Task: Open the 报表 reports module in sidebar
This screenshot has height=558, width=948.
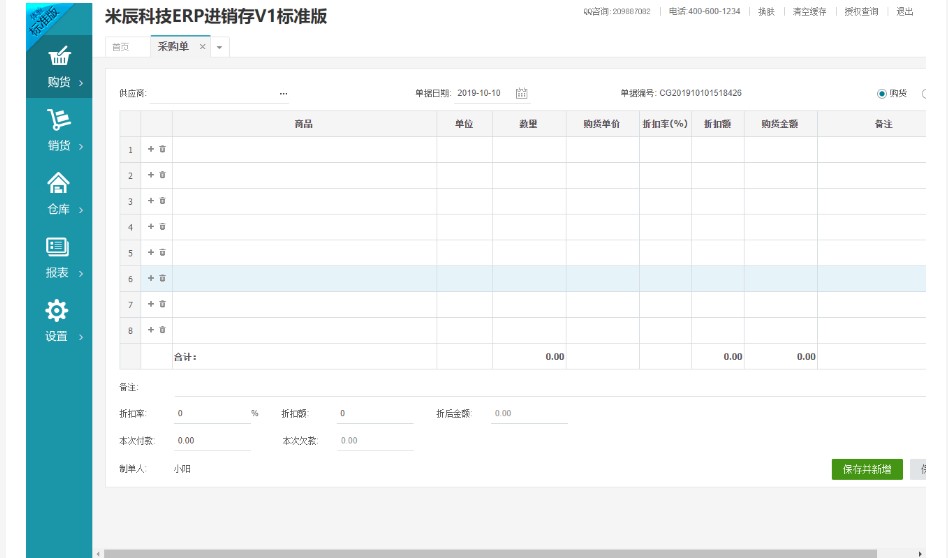Action: click(59, 257)
